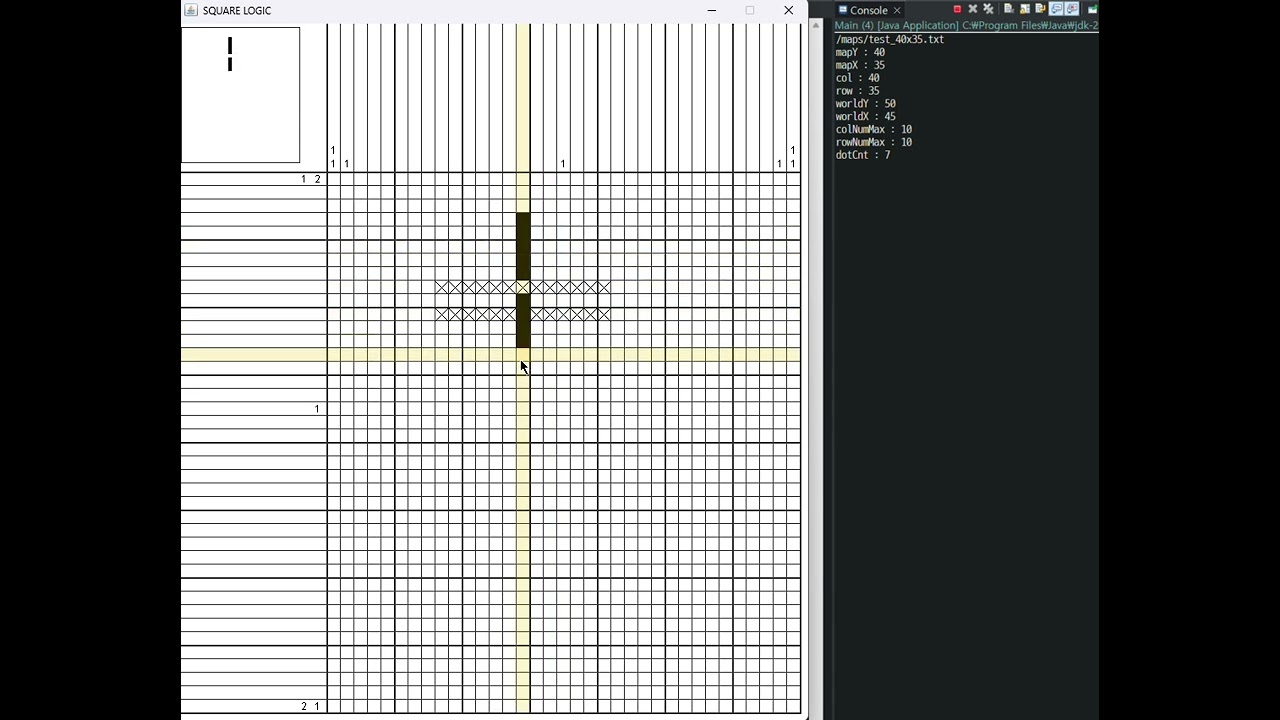Select the Console tab
The height and width of the screenshot is (720, 1280).
coord(869,10)
